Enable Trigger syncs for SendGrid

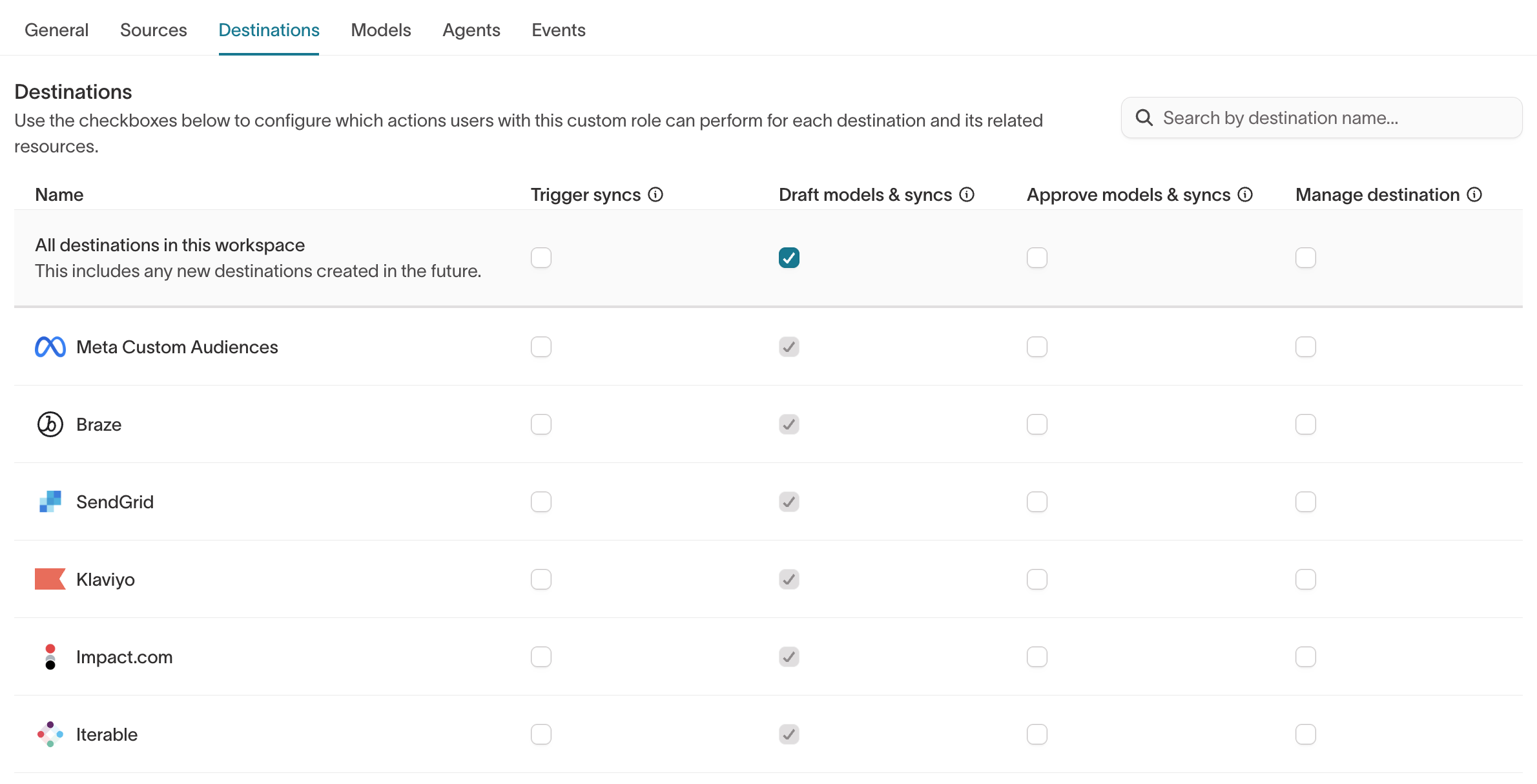[541, 502]
